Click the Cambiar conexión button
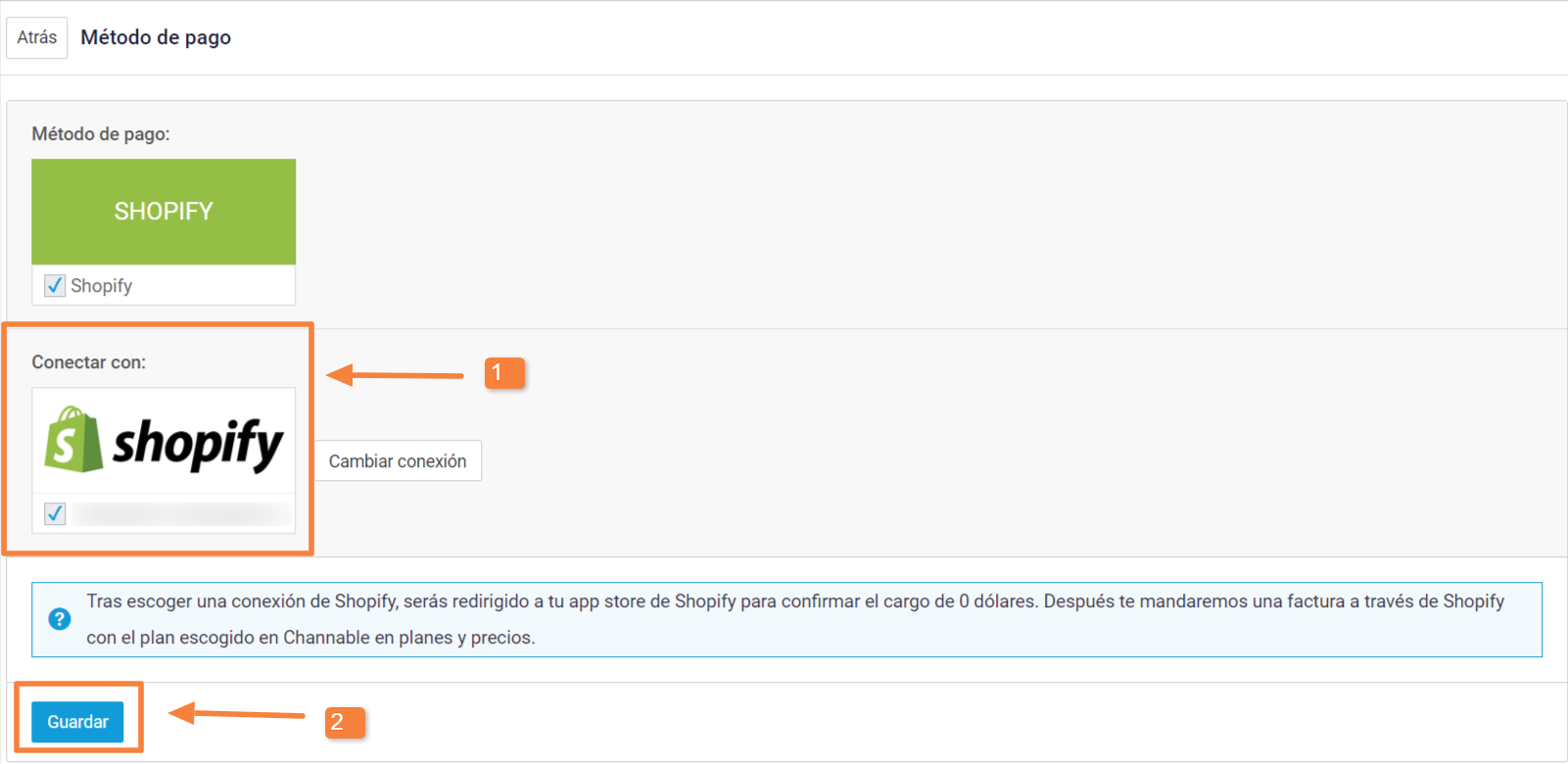This screenshot has width=1568, height=764. pyautogui.click(x=398, y=461)
